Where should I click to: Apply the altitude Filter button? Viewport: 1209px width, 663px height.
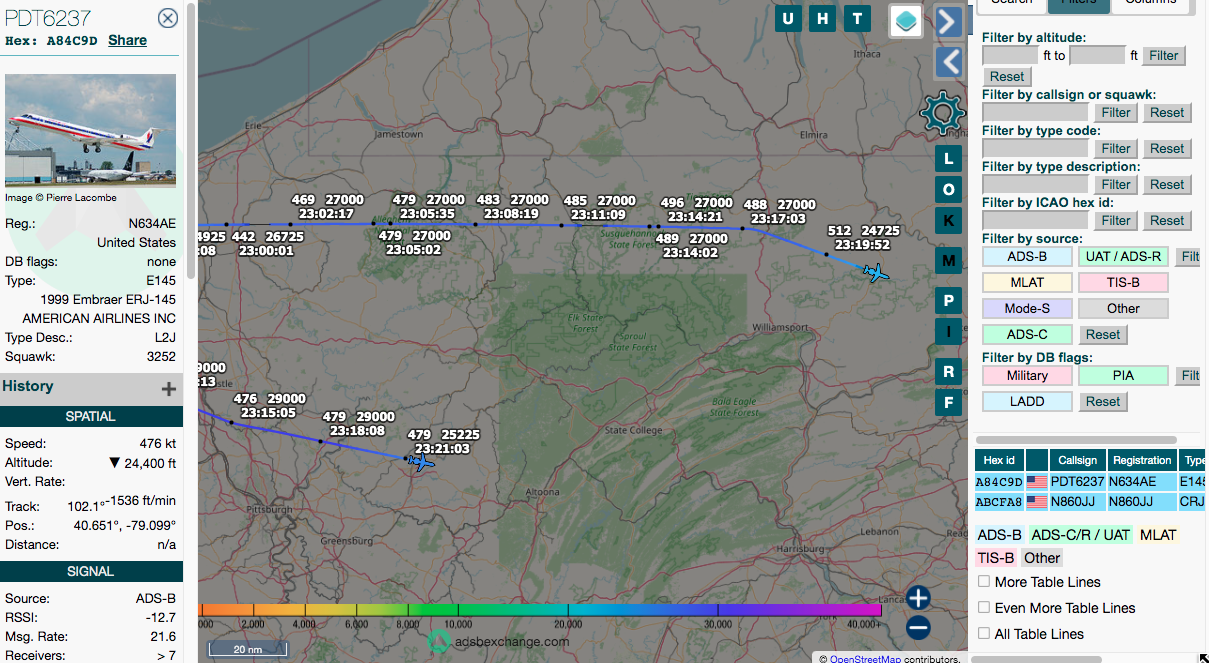1164,56
